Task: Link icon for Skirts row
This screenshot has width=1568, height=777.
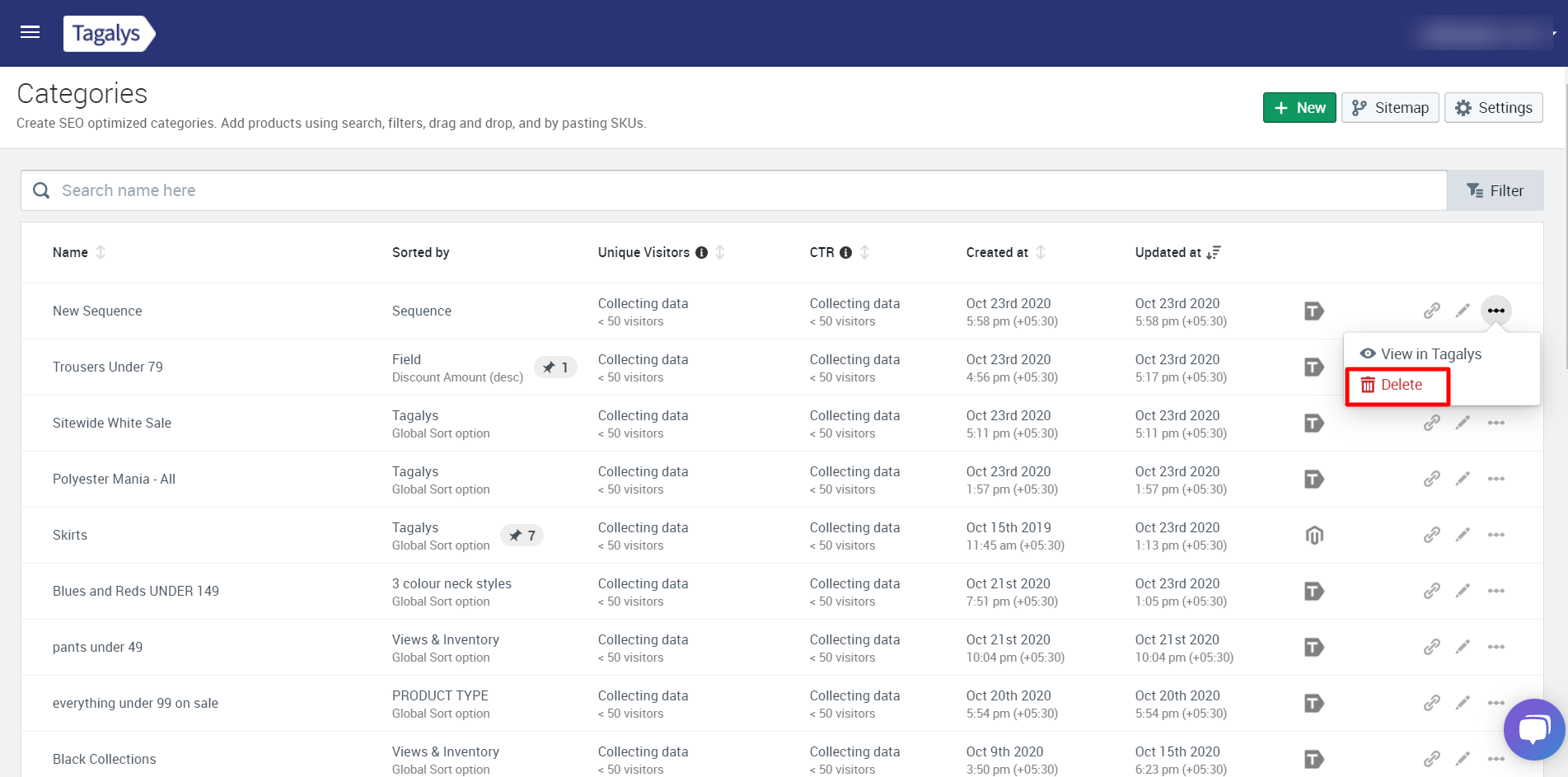Action: click(1432, 535)
